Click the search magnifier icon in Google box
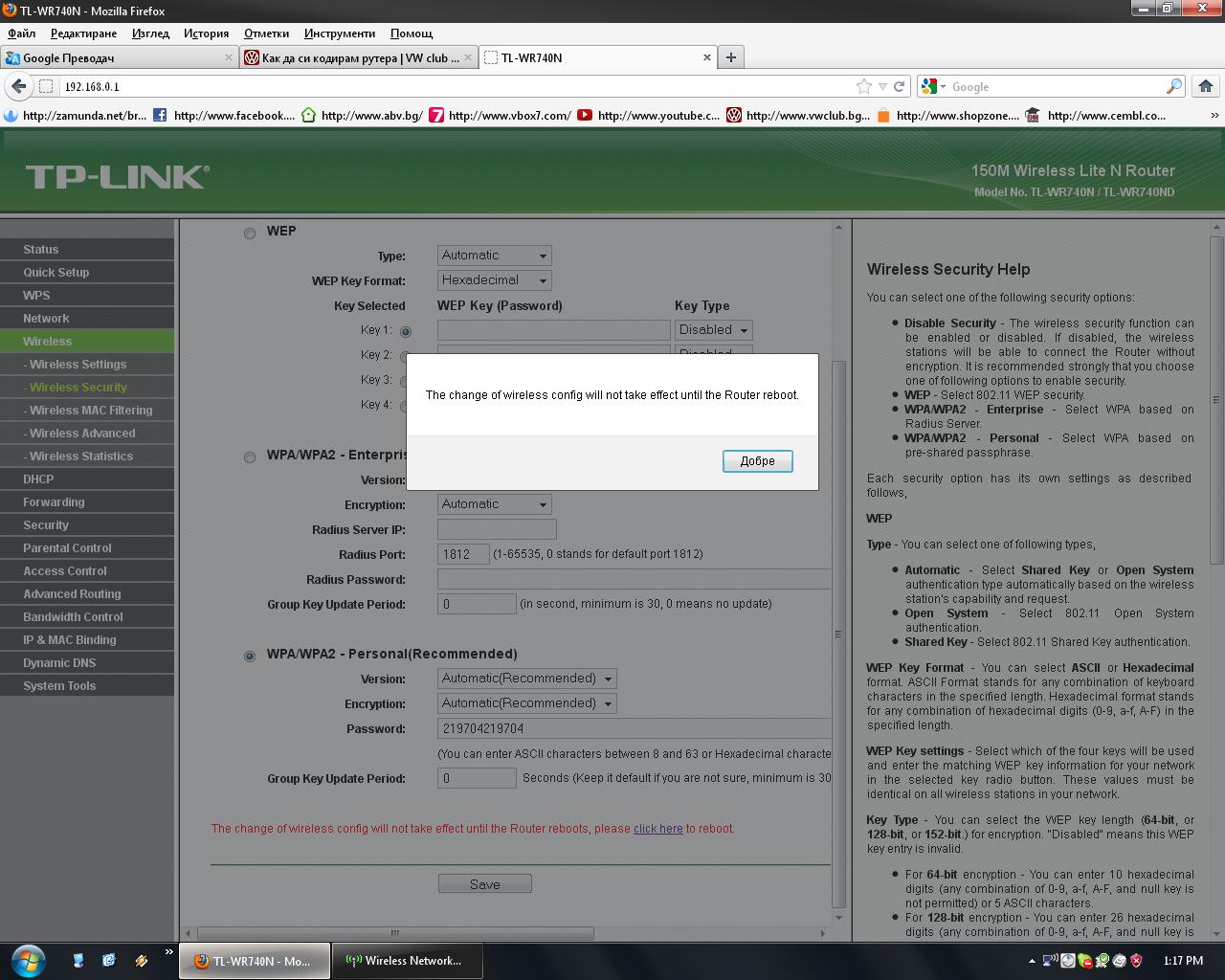 pos(1173,86)
